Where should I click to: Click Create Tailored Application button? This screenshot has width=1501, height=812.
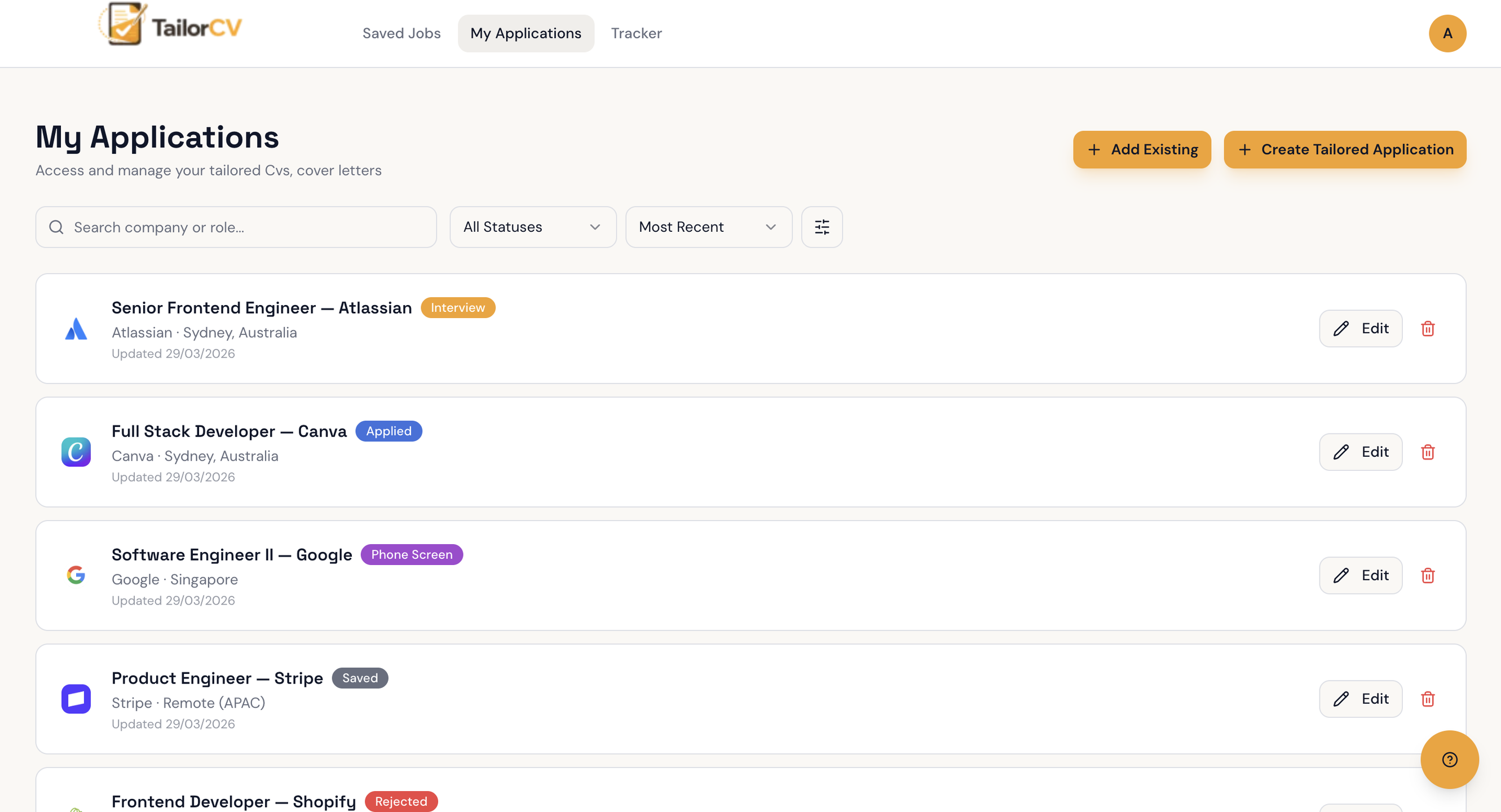point(1345,150)
